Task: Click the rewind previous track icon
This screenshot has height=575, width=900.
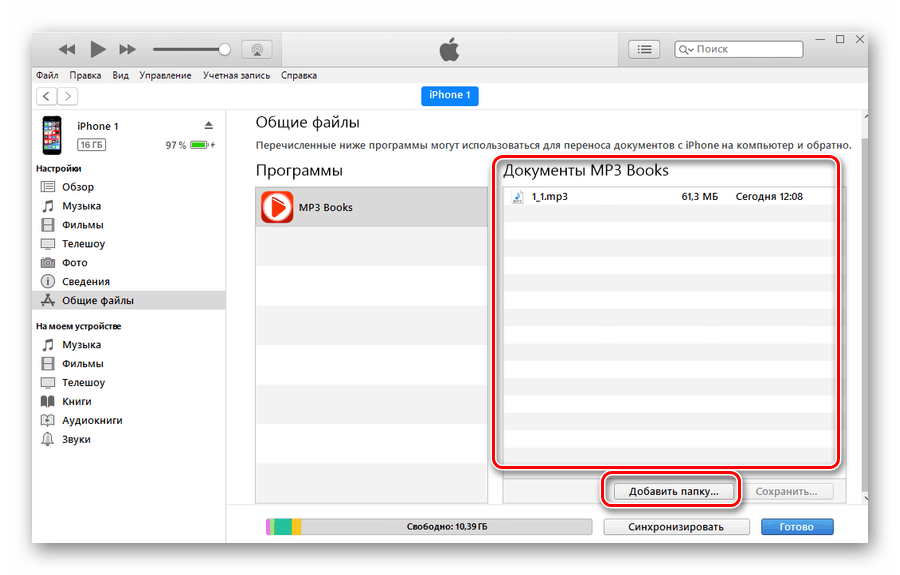Action: click(x=67, y=49)
